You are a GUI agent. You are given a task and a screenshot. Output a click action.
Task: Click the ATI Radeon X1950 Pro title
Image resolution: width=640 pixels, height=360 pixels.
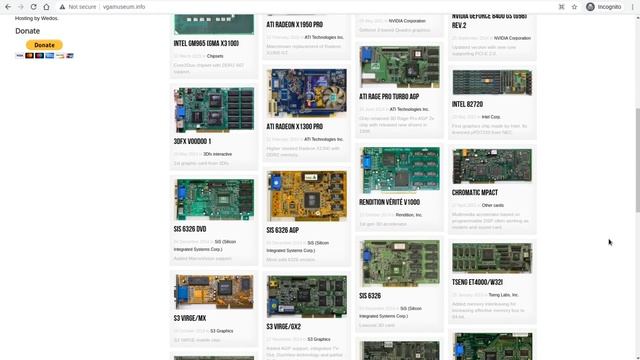point(295,25)
